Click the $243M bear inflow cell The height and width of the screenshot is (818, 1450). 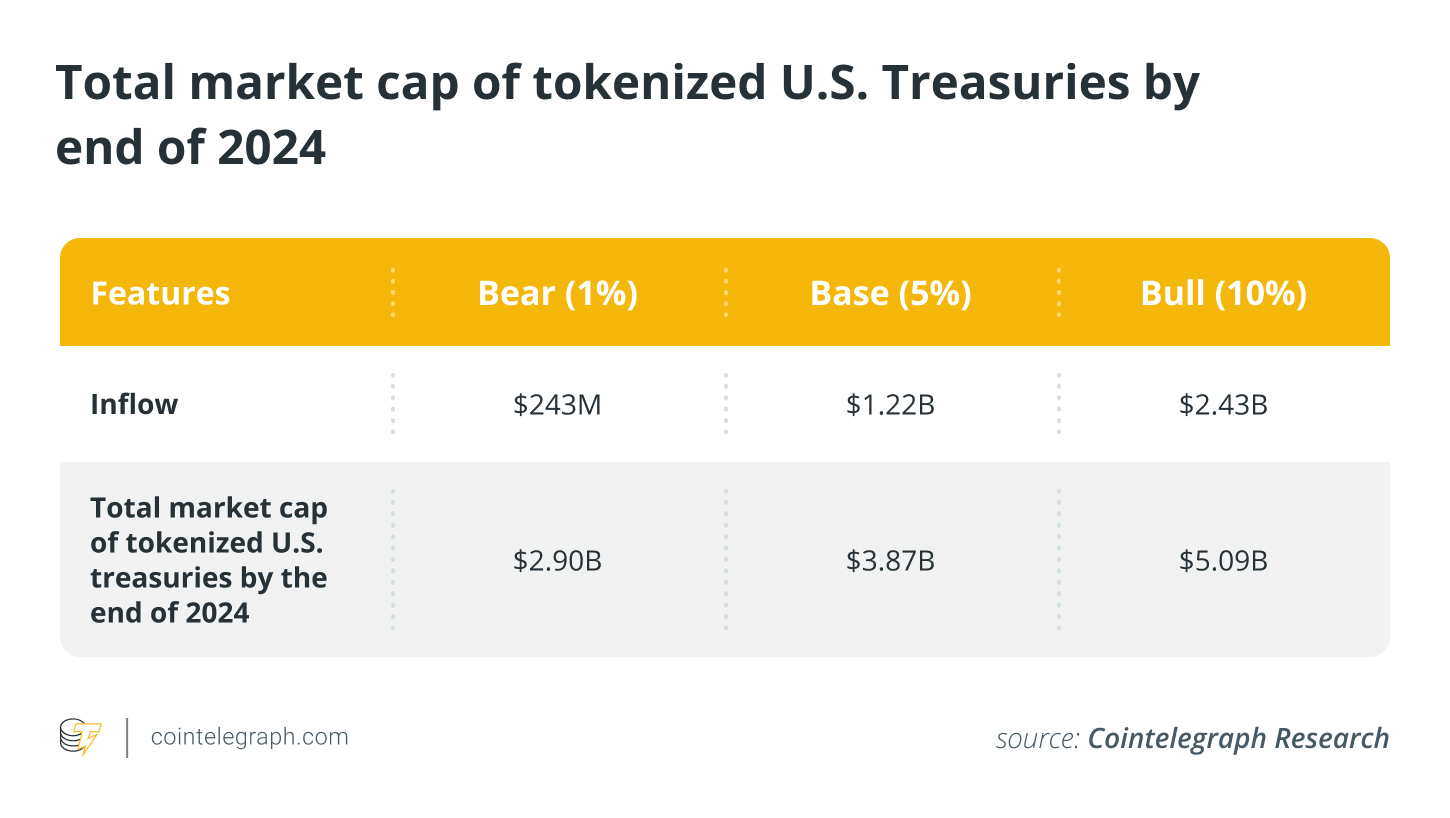558,404
